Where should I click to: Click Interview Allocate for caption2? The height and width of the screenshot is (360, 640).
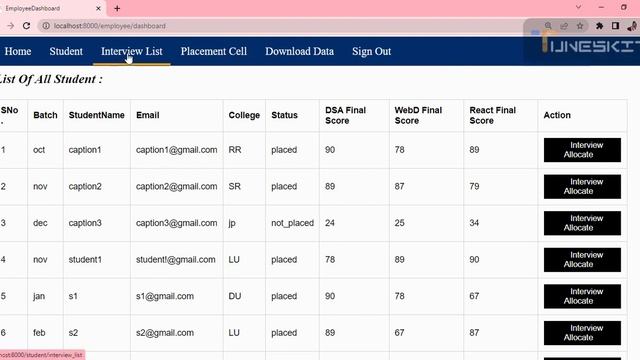tap(582, 187)
